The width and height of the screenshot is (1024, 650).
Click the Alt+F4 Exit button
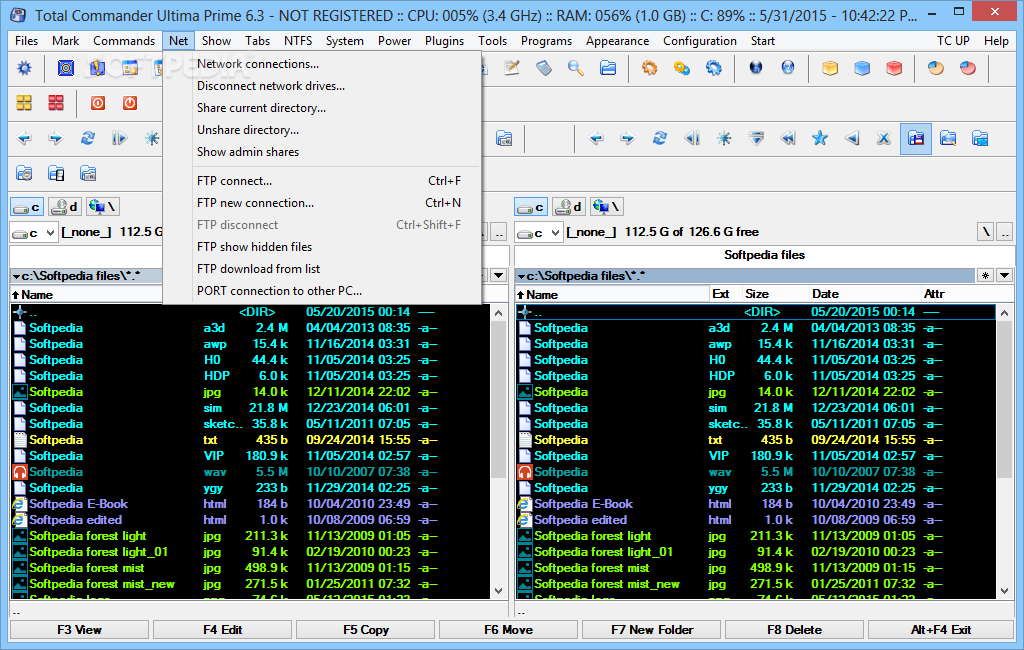coord(940,630)
